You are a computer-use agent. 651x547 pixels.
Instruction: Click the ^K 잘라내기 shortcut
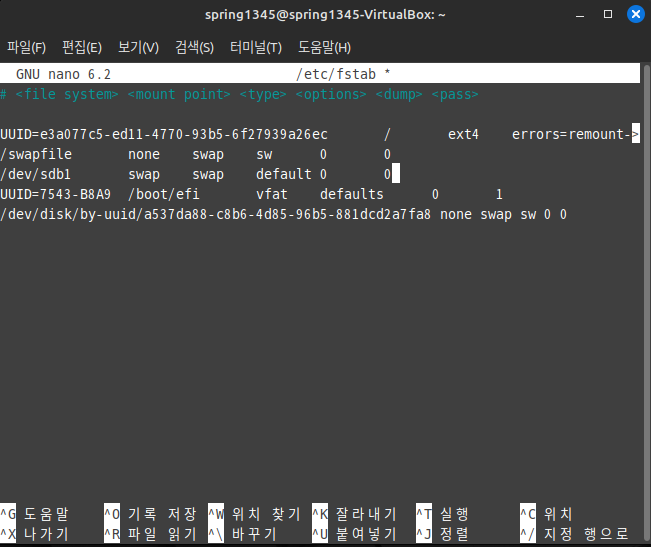coord(354,514)
